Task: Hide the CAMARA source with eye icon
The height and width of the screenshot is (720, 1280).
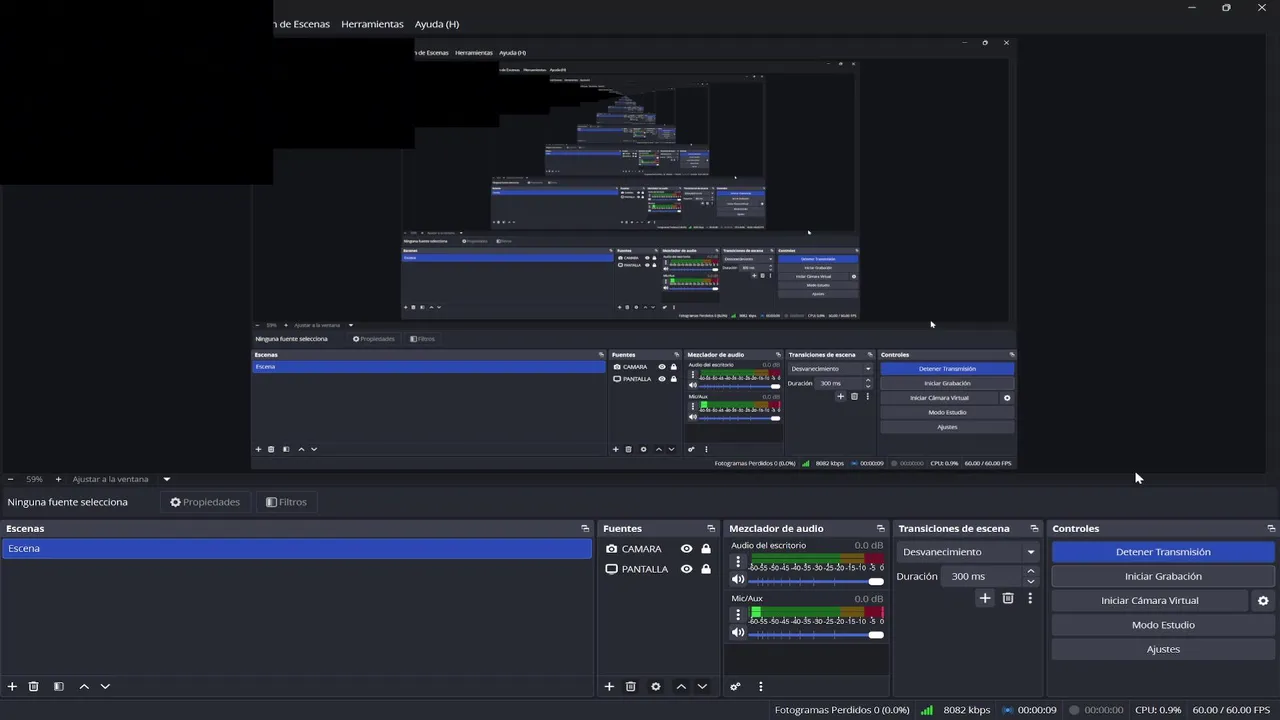Action: (687, 549)
